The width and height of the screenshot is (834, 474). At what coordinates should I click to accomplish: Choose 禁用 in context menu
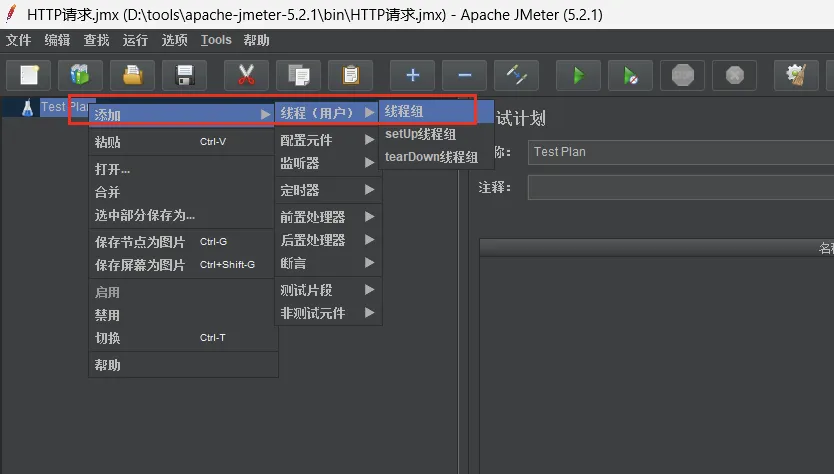(x=182, y=315)
